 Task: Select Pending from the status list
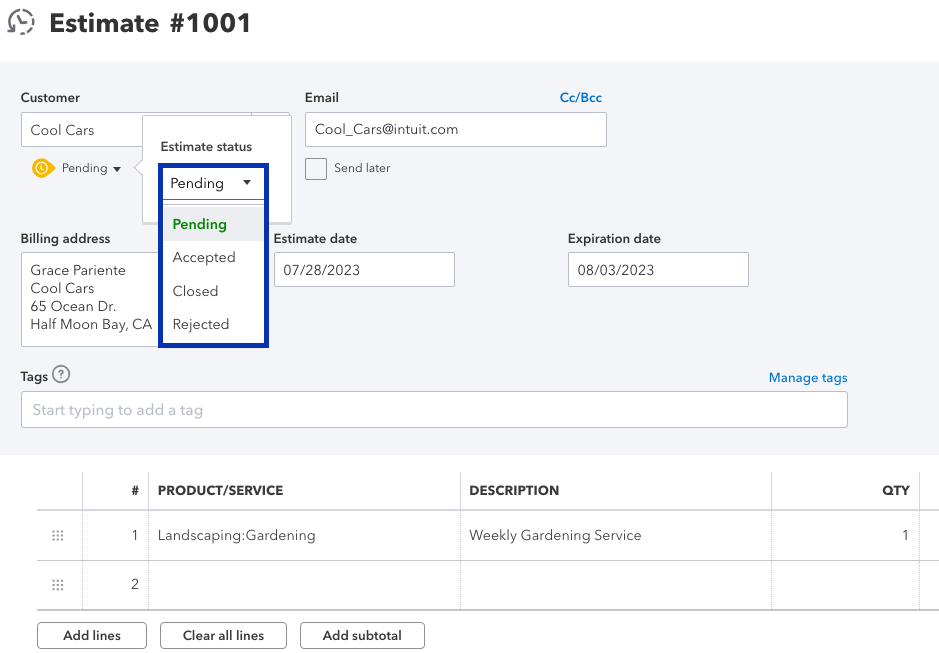[x=213, y=224]
